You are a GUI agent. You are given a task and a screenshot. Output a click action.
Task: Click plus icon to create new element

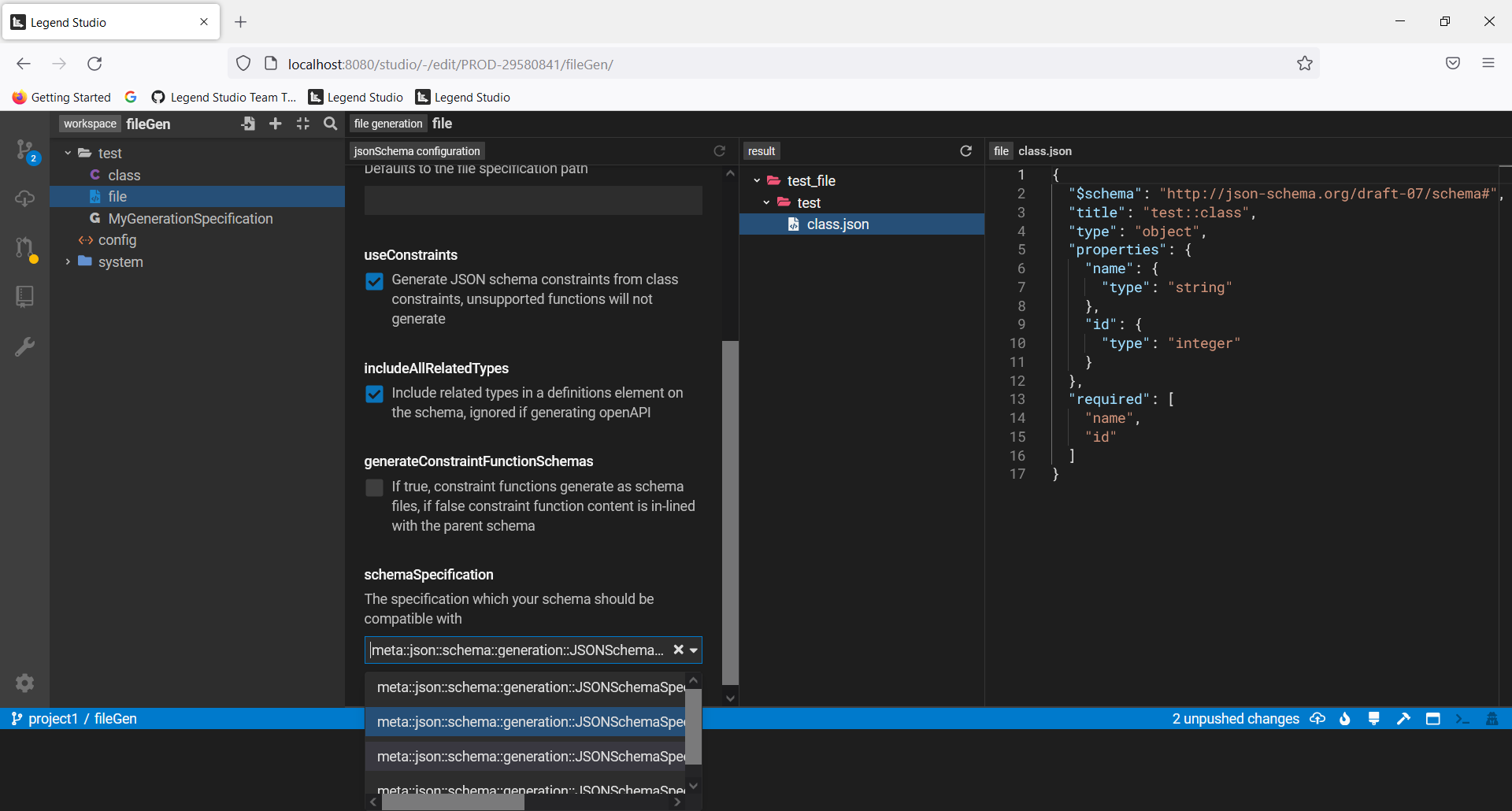(276, 124)
